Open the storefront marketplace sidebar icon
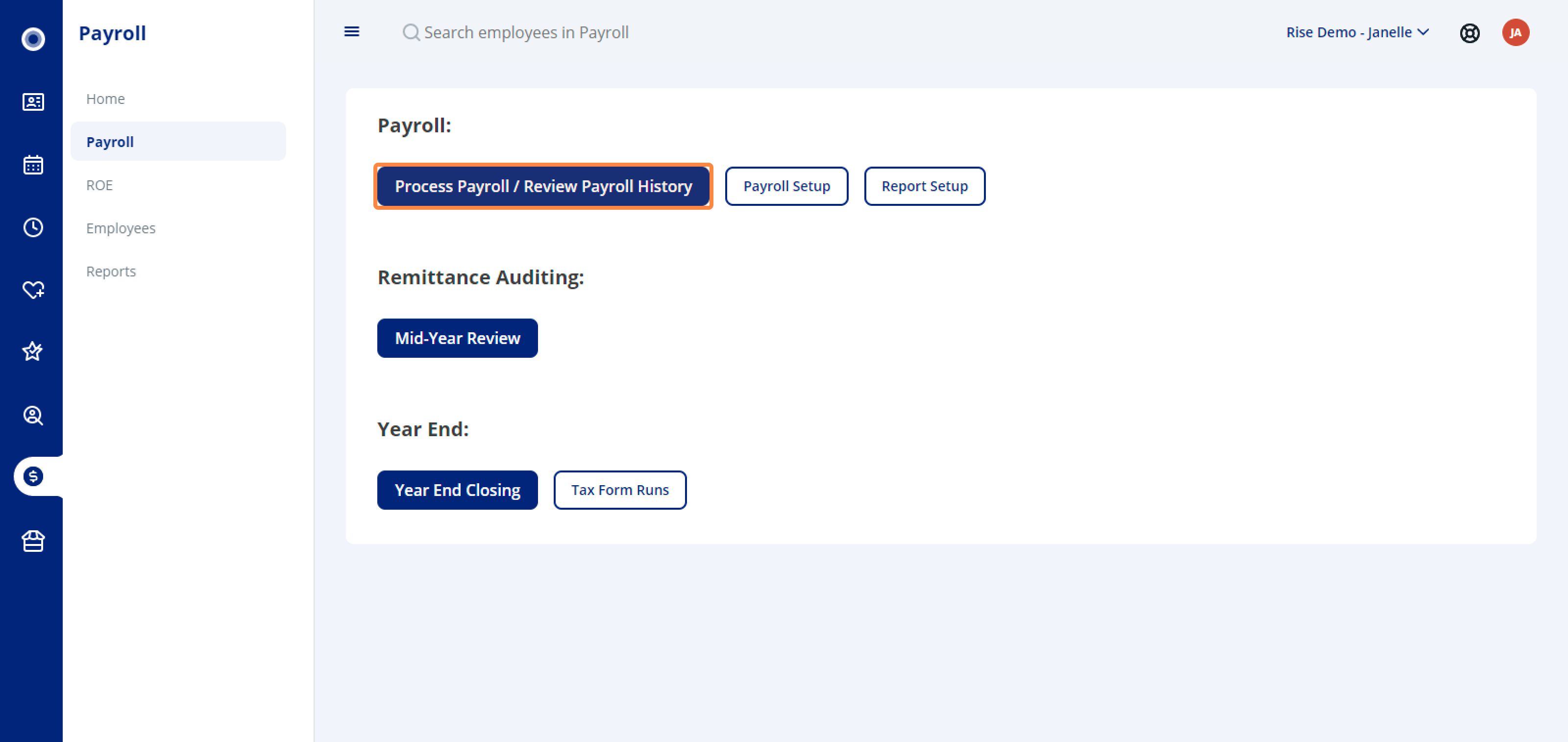 coord(33,541)
